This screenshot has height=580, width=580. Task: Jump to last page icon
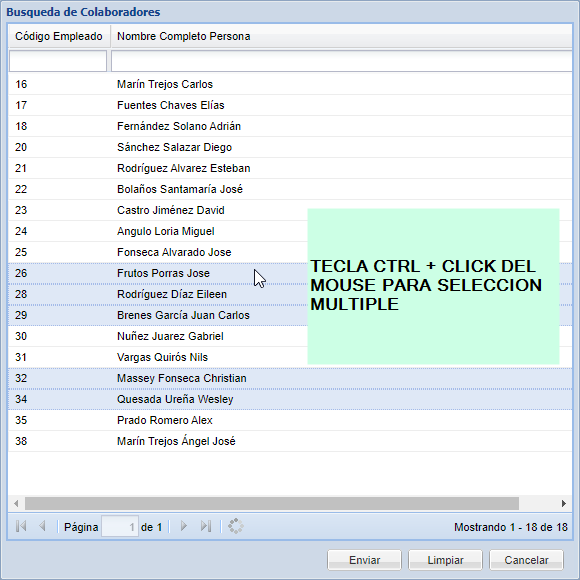(206, 526)
